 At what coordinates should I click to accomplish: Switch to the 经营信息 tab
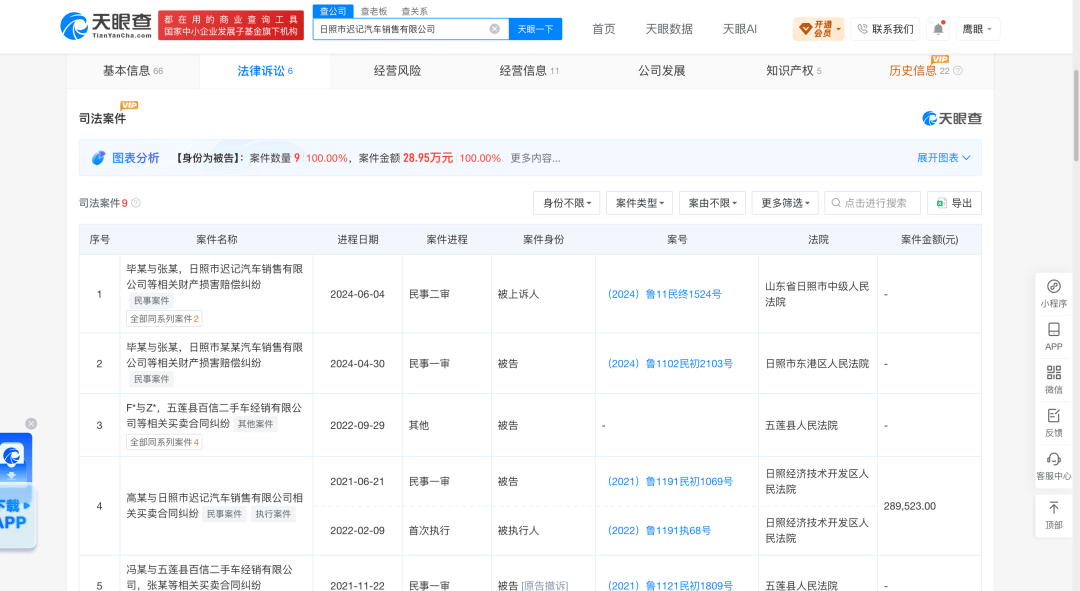point(529,71)
